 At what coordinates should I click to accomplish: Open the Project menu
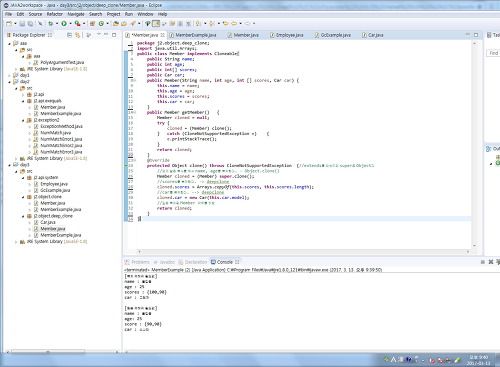coord(113,14)
